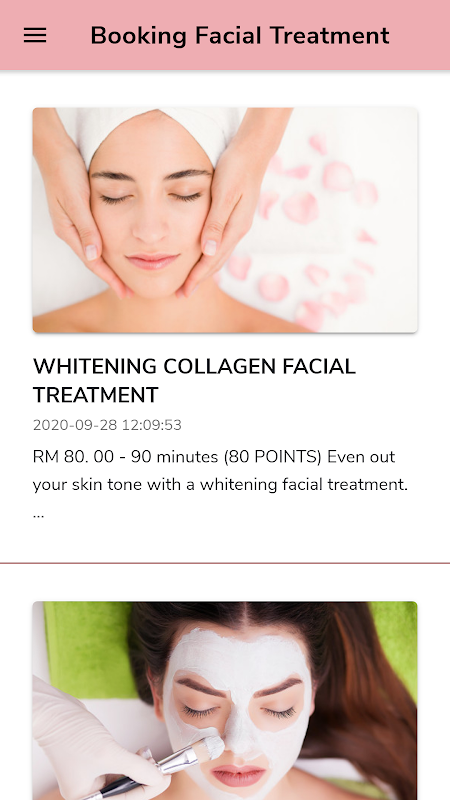Expand the truncated description ellipsis
Screen dimensions: 450x800
38,513
